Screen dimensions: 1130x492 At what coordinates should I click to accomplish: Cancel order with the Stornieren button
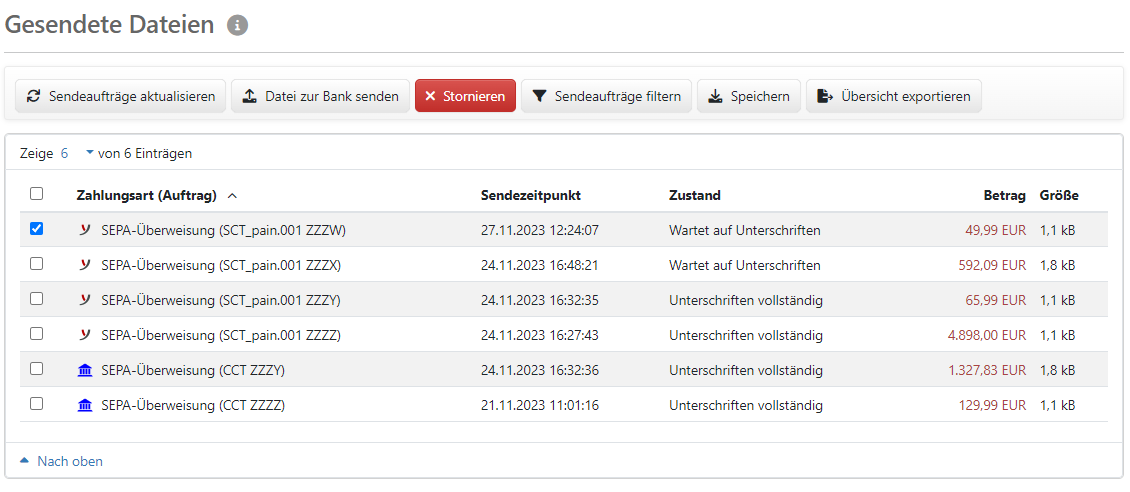[x=466, y=96]
